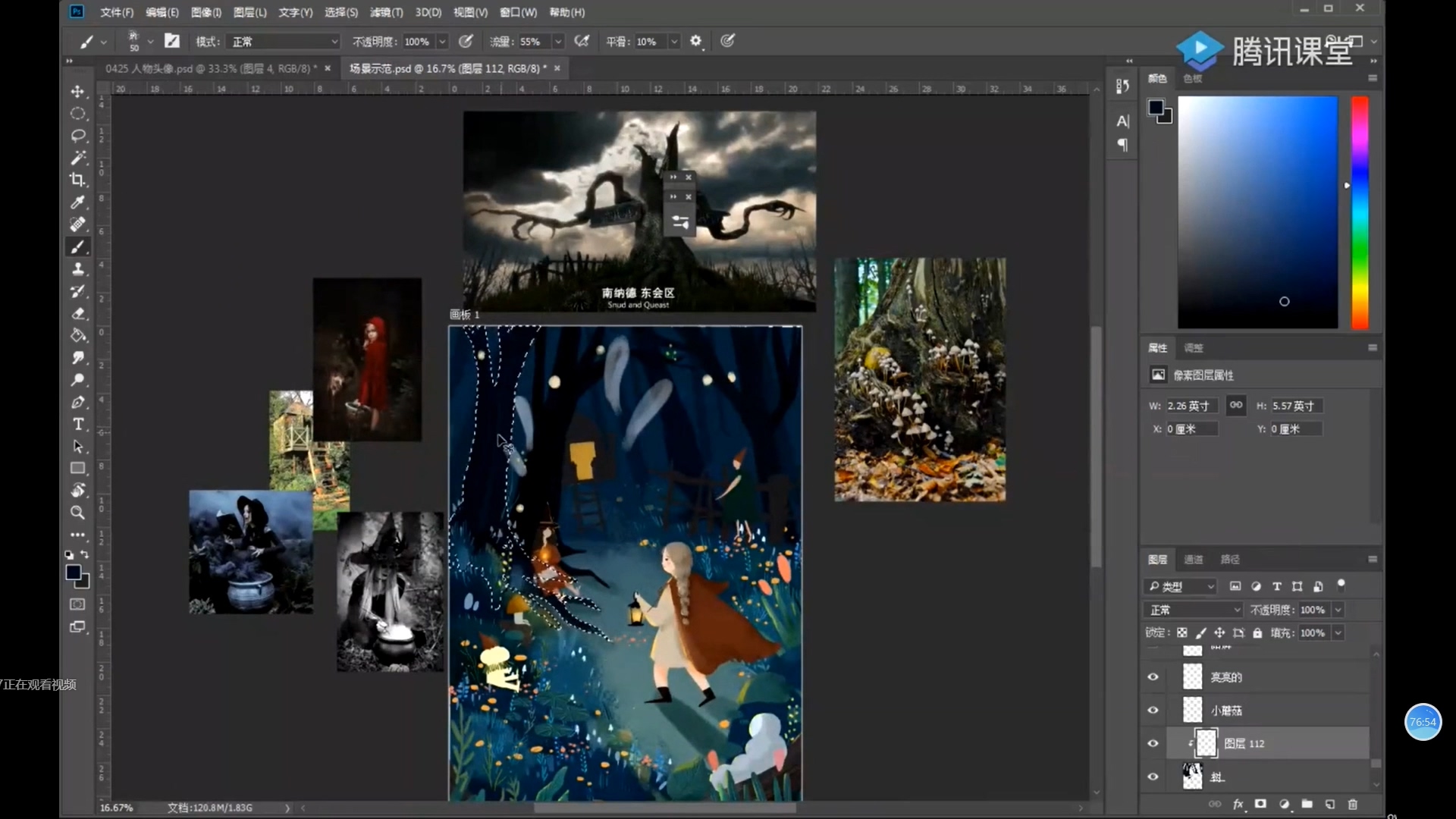
Task: Pick a color in the color field
Action: tap(1257, 212)
